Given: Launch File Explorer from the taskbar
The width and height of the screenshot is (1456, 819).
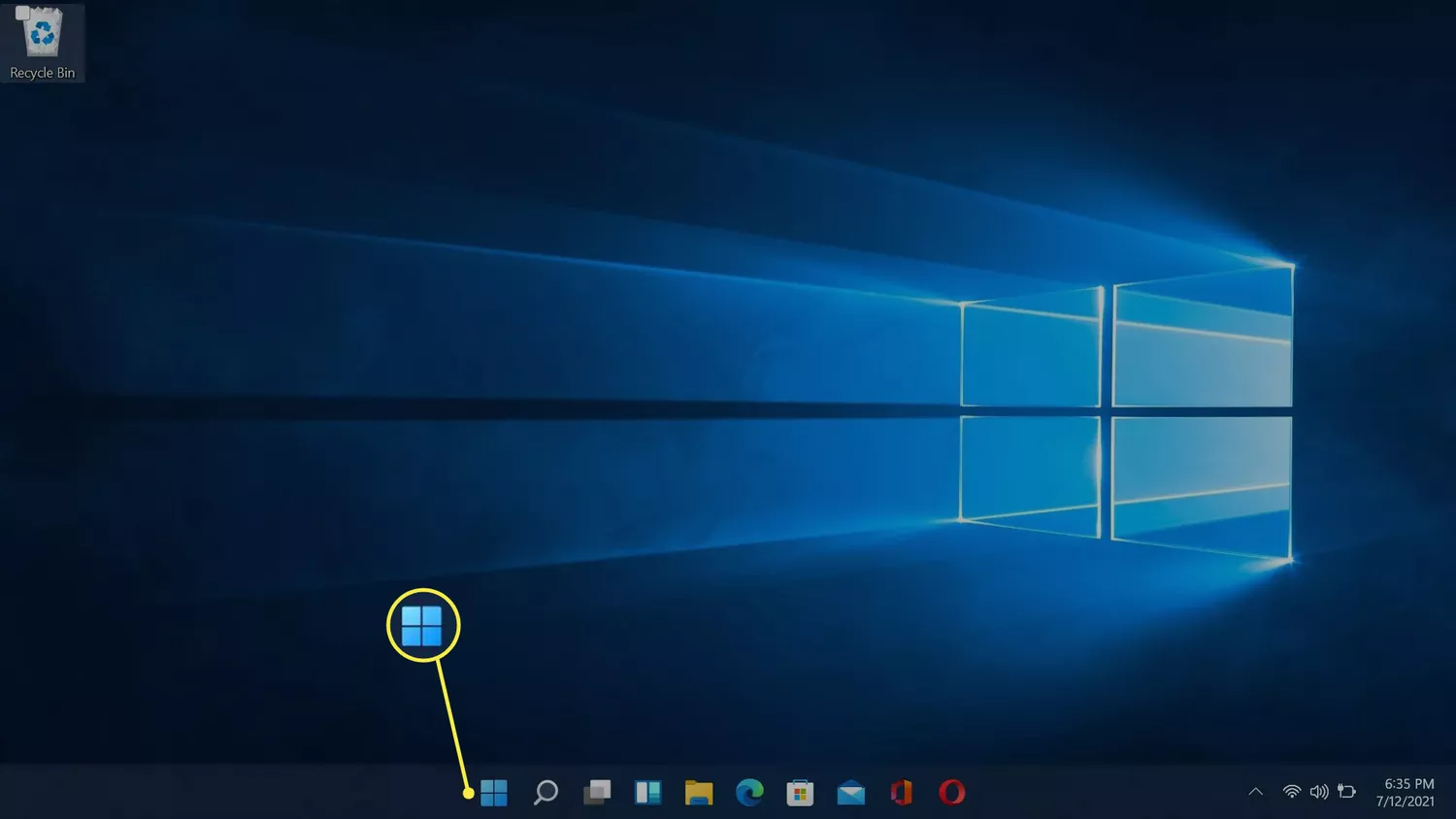Looking at the screenshot, I should 699,793.
